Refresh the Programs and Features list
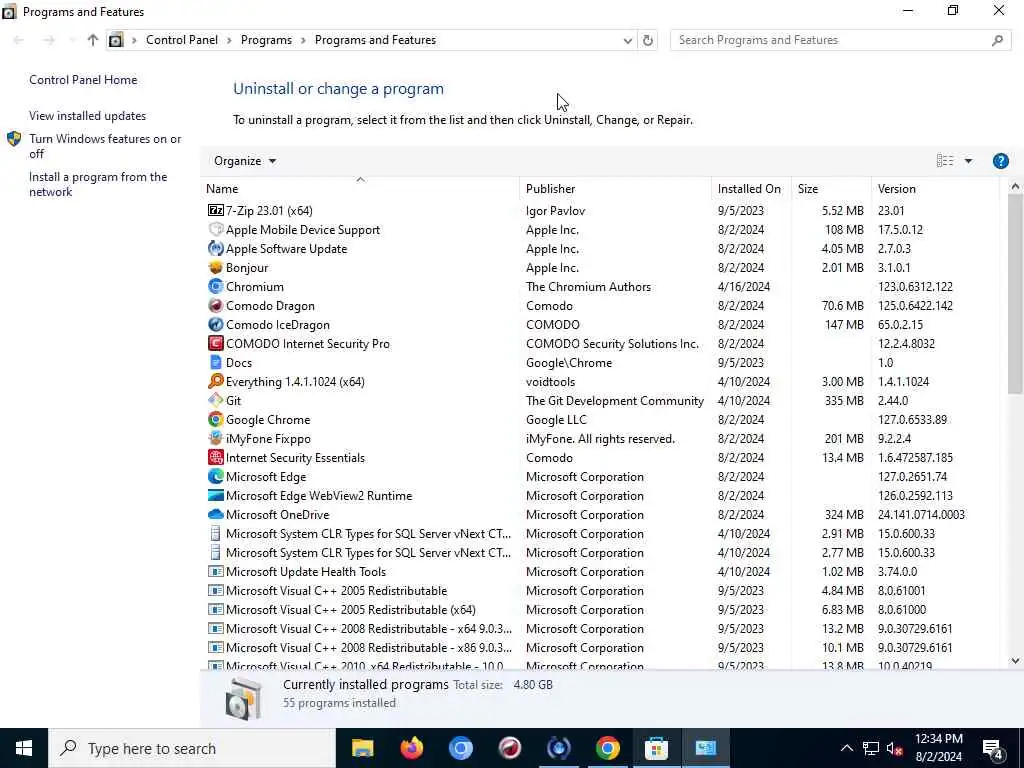The height and width of the screenshot is (768, 1024). (x=648, y=40)
